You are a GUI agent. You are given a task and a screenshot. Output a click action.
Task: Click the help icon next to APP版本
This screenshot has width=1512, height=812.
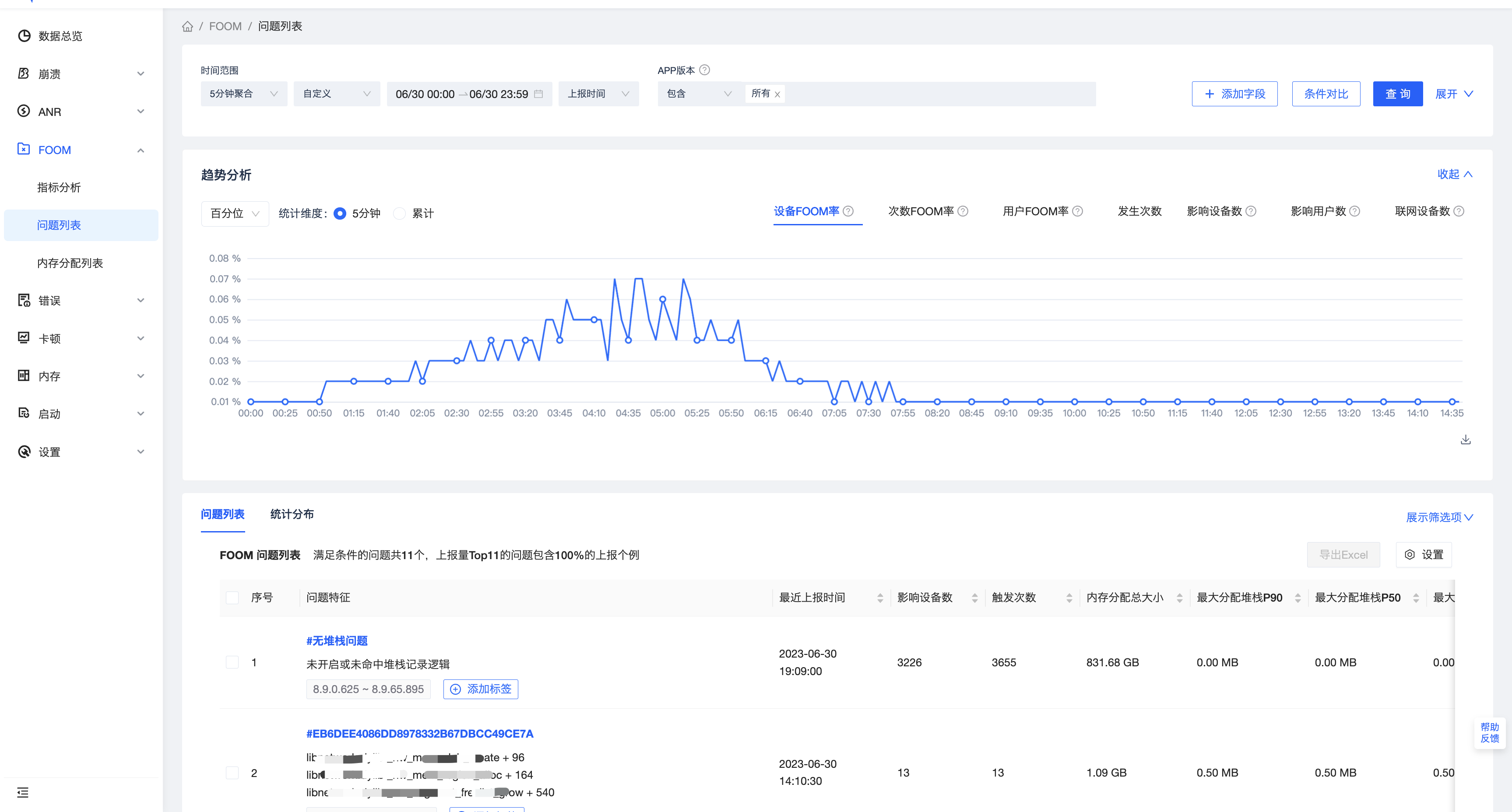[x=705, y=70]
